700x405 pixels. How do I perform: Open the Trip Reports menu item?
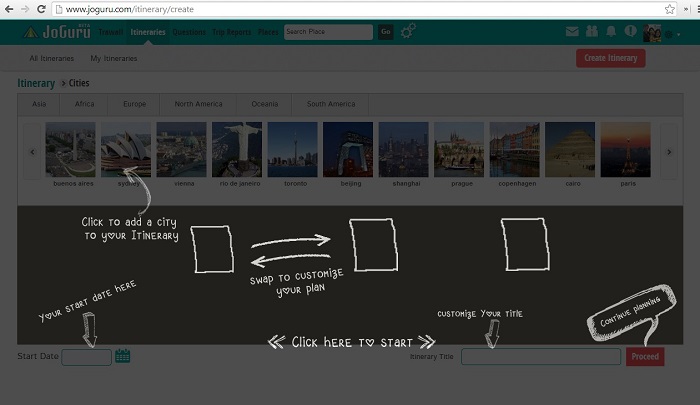(x=231, y=32)
